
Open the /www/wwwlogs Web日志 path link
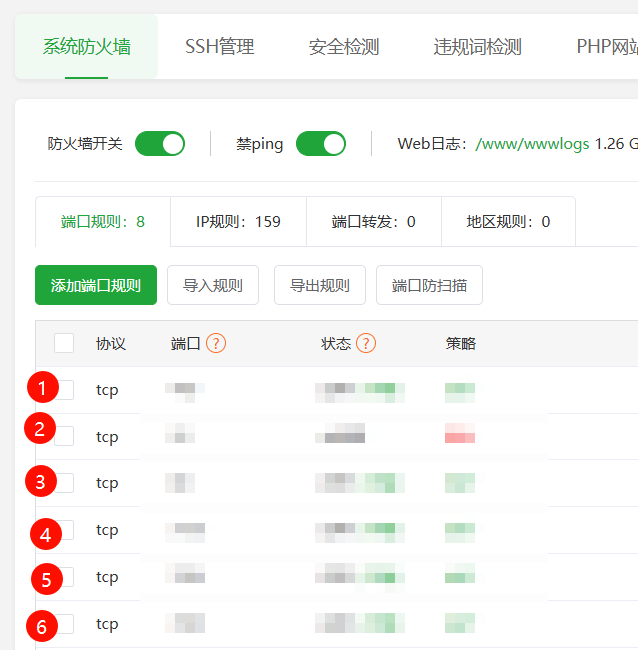[x=532, y=144]
